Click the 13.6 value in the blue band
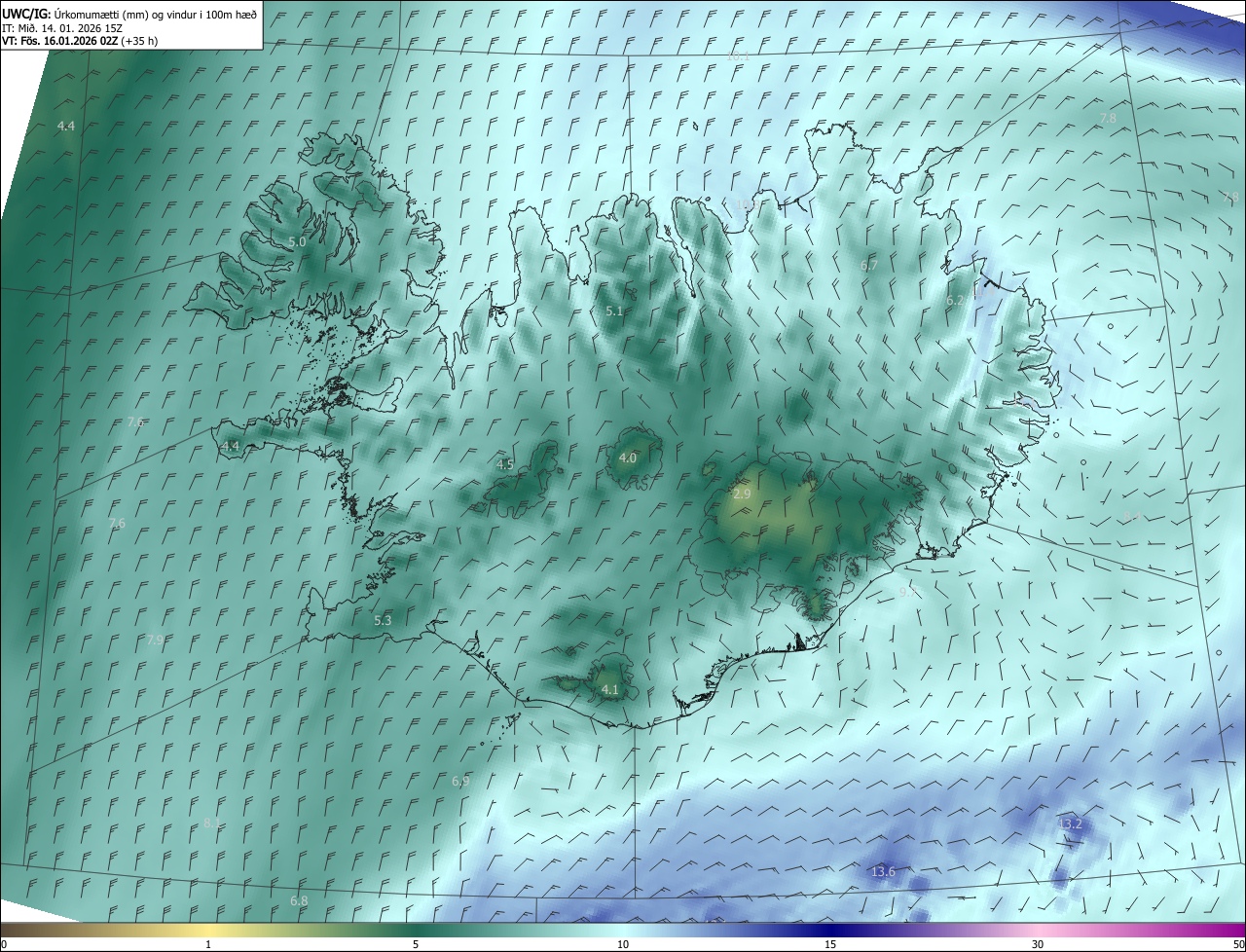The image size is (1246, 952). [883, 871]
